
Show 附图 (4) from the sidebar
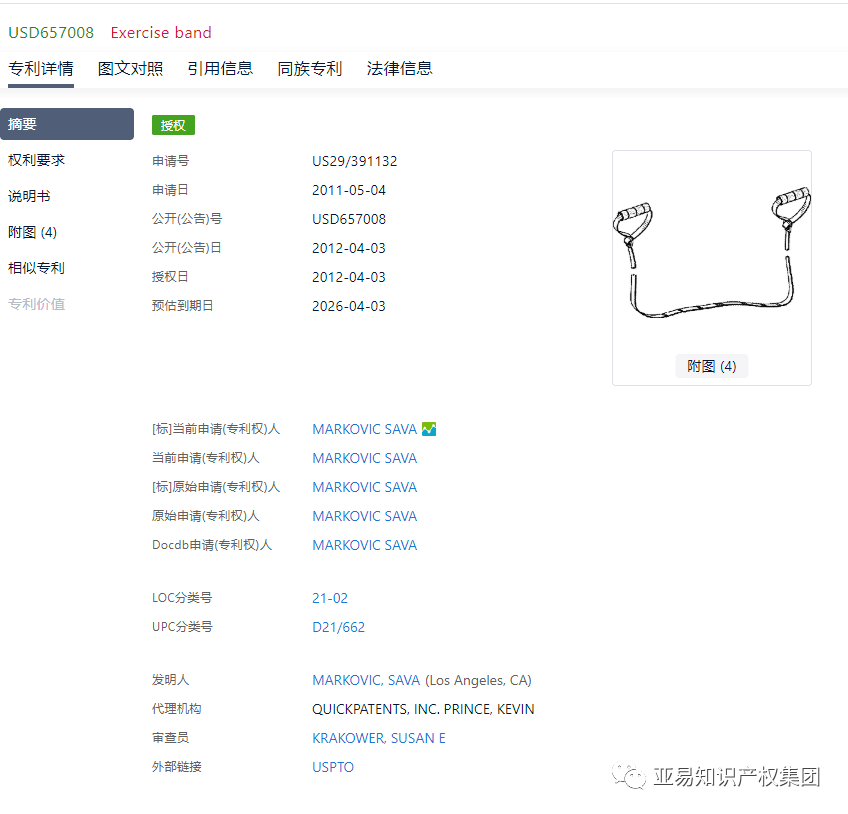[x=33, y=232]
